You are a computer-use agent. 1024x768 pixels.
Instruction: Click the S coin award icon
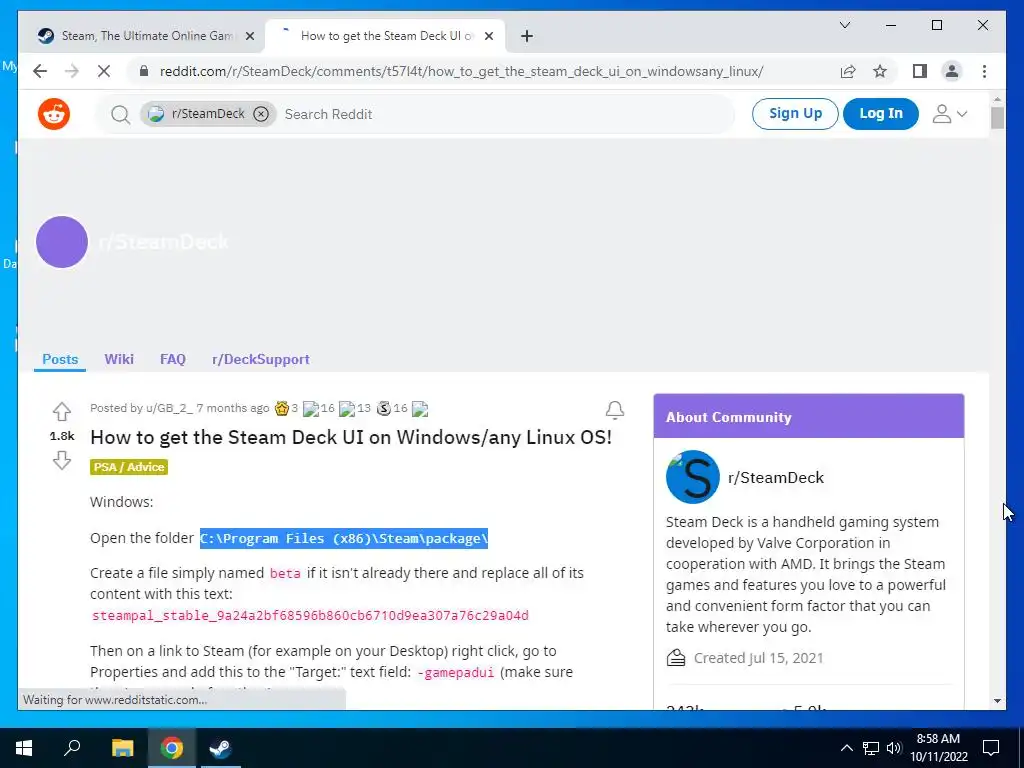384,408
